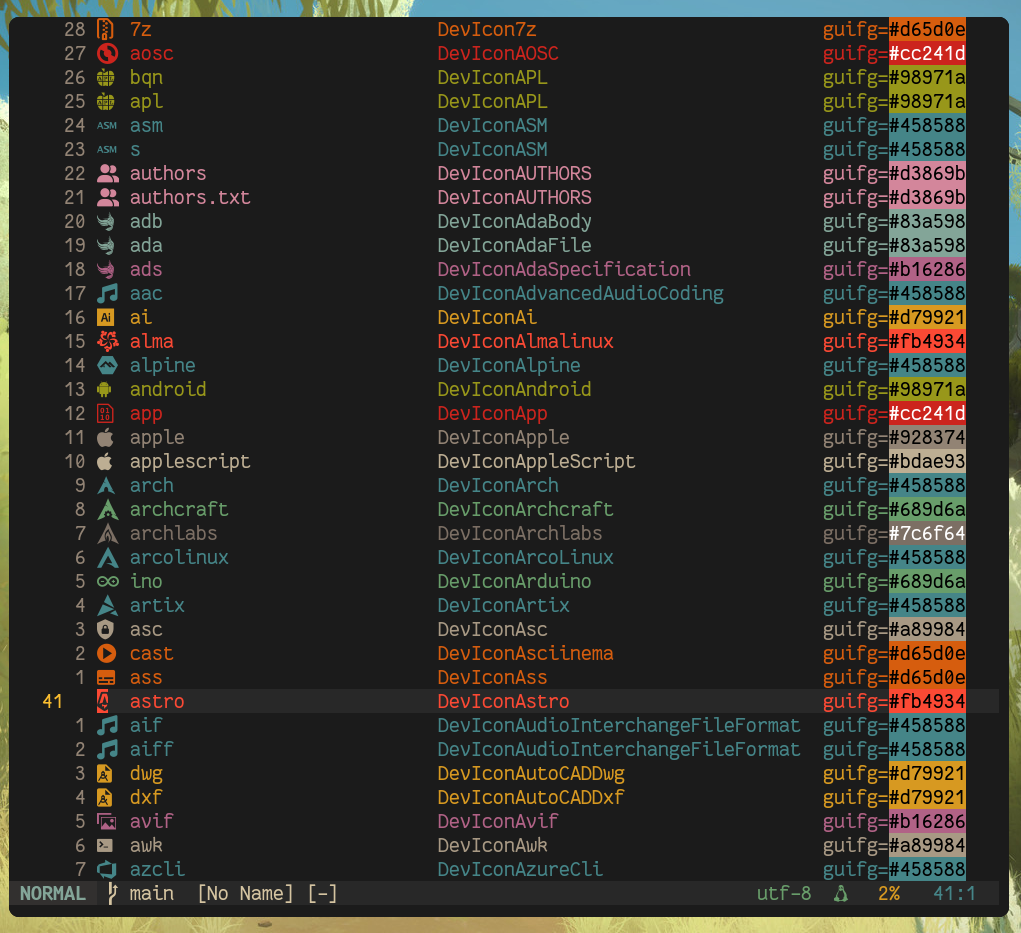The width and height of the screenshot is (1021, 933).
Task: Click the [No Name] buffer label
Action: coord(245,893)
